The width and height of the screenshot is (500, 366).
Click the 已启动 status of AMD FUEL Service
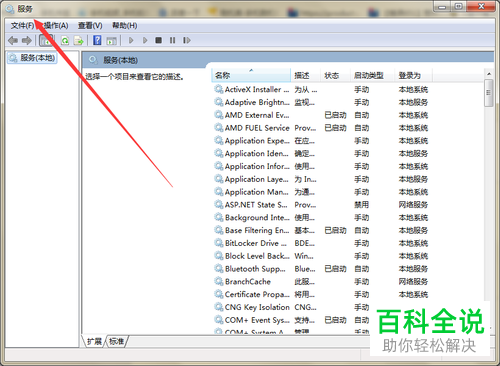(335, 128)
